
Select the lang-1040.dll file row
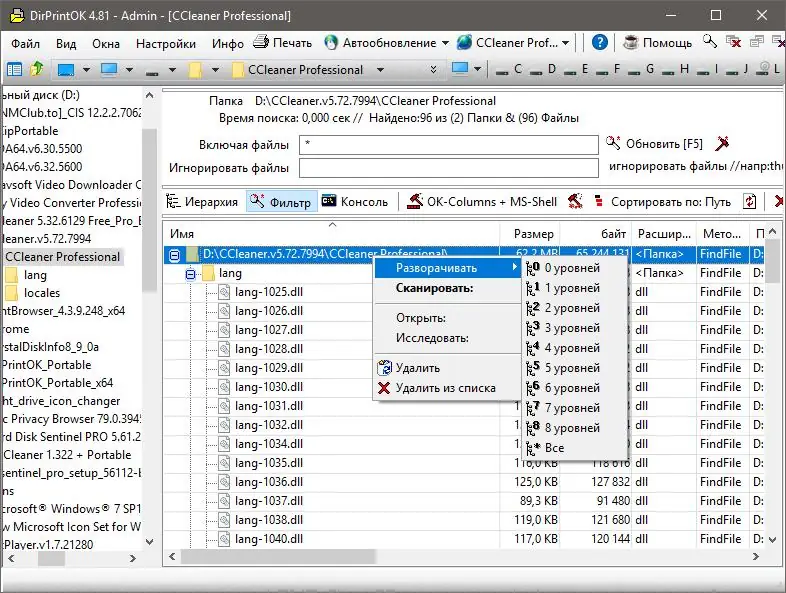pos(464,539)
